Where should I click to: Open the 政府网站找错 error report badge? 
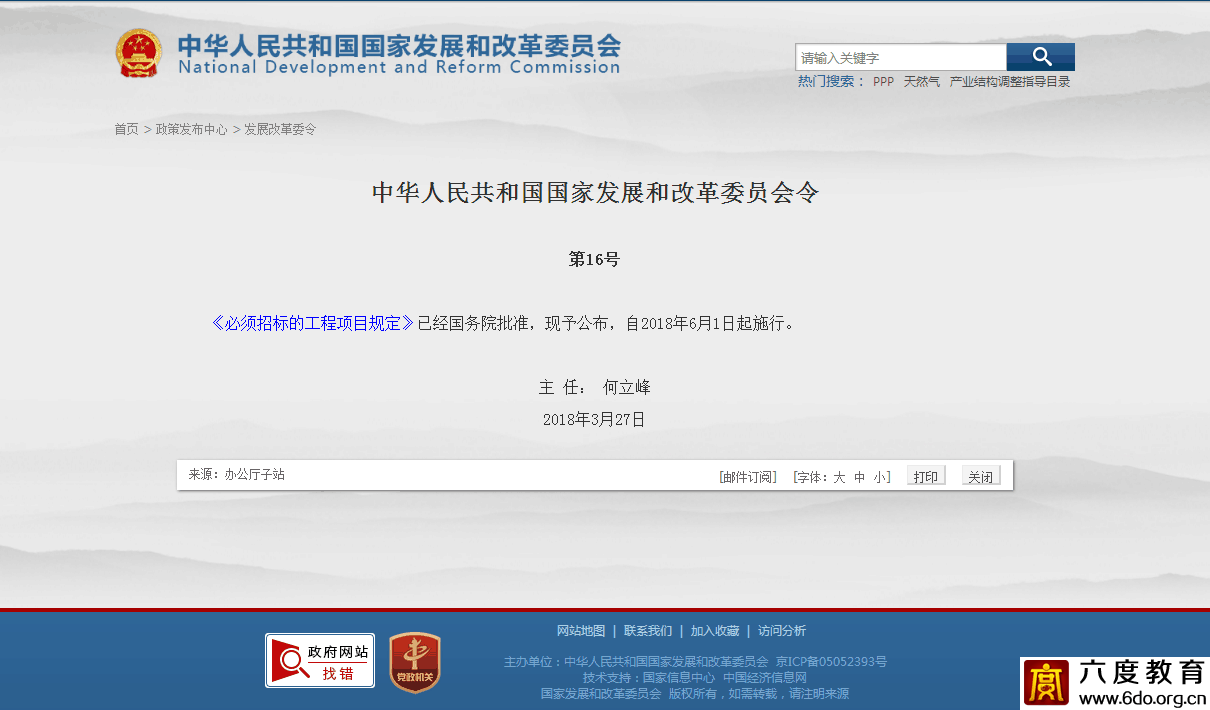[x=320, y=660]
